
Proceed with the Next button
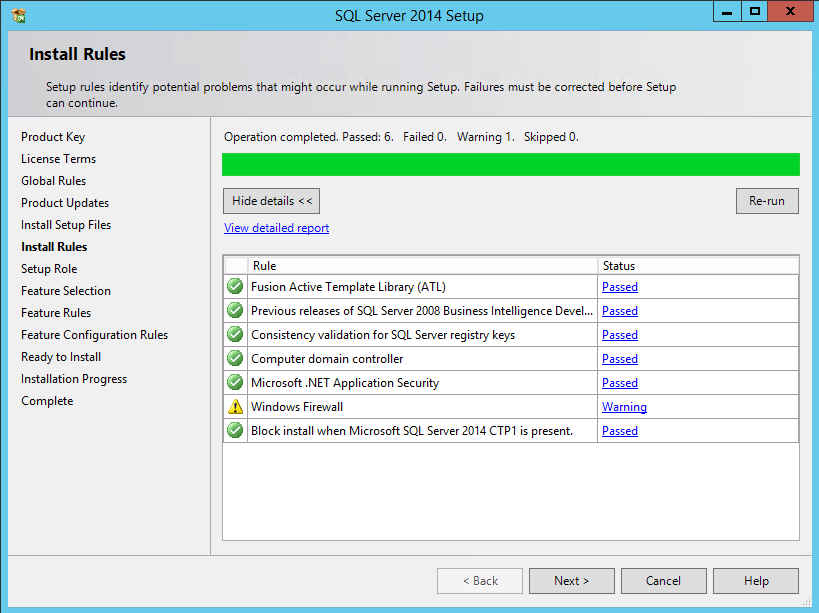(x=572, y=581)
